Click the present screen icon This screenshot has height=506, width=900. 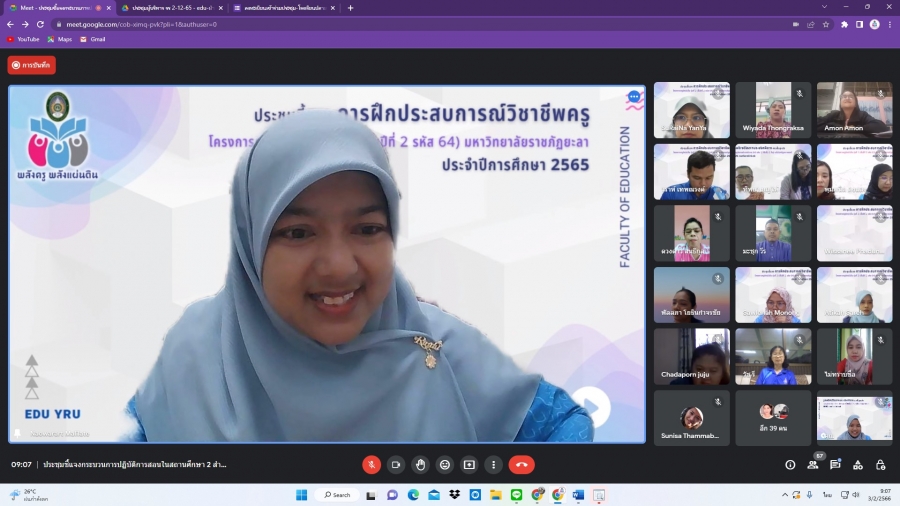pos(469,465)
